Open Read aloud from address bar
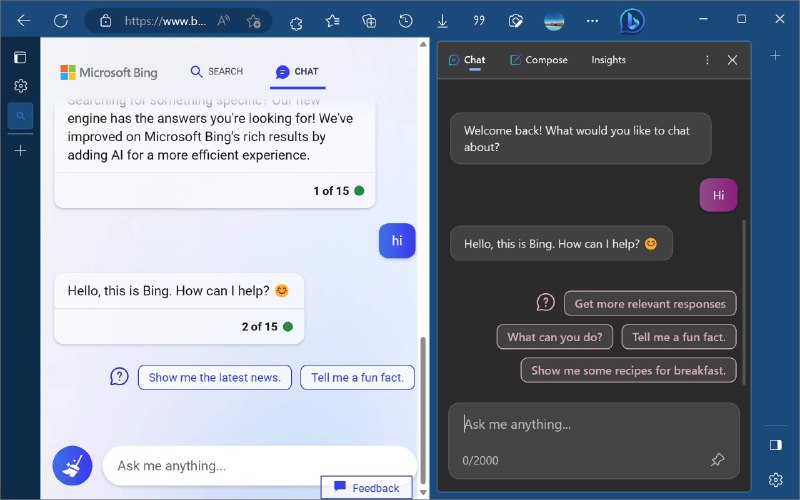 (223, 21)
